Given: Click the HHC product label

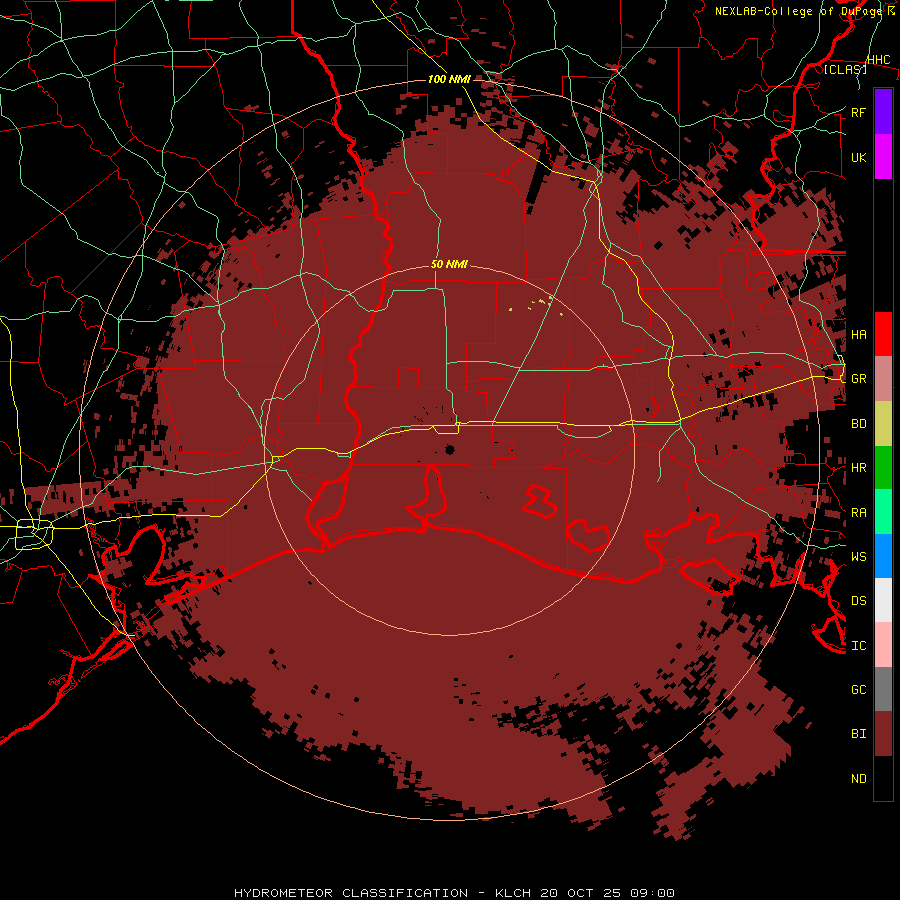Looking at the screenshot, I should point(878,60).
